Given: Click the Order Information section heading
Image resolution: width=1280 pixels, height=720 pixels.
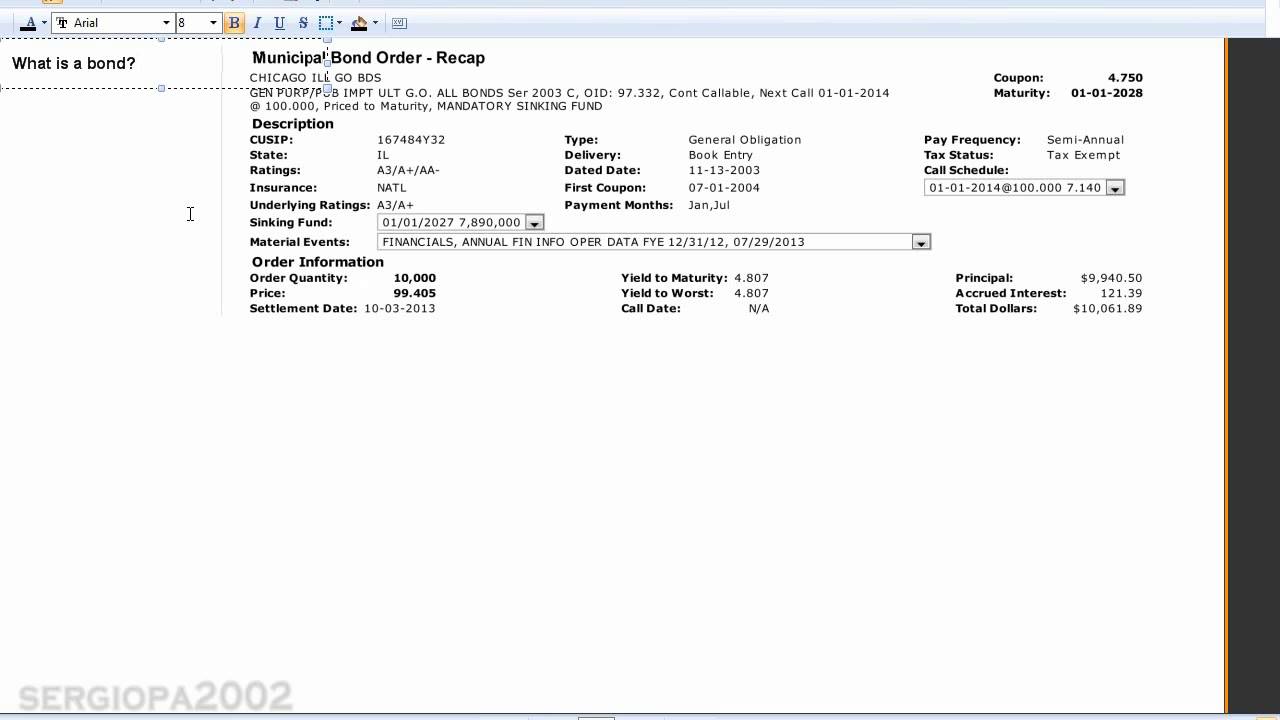Looking at the screenshot, I should coord(318,262).
